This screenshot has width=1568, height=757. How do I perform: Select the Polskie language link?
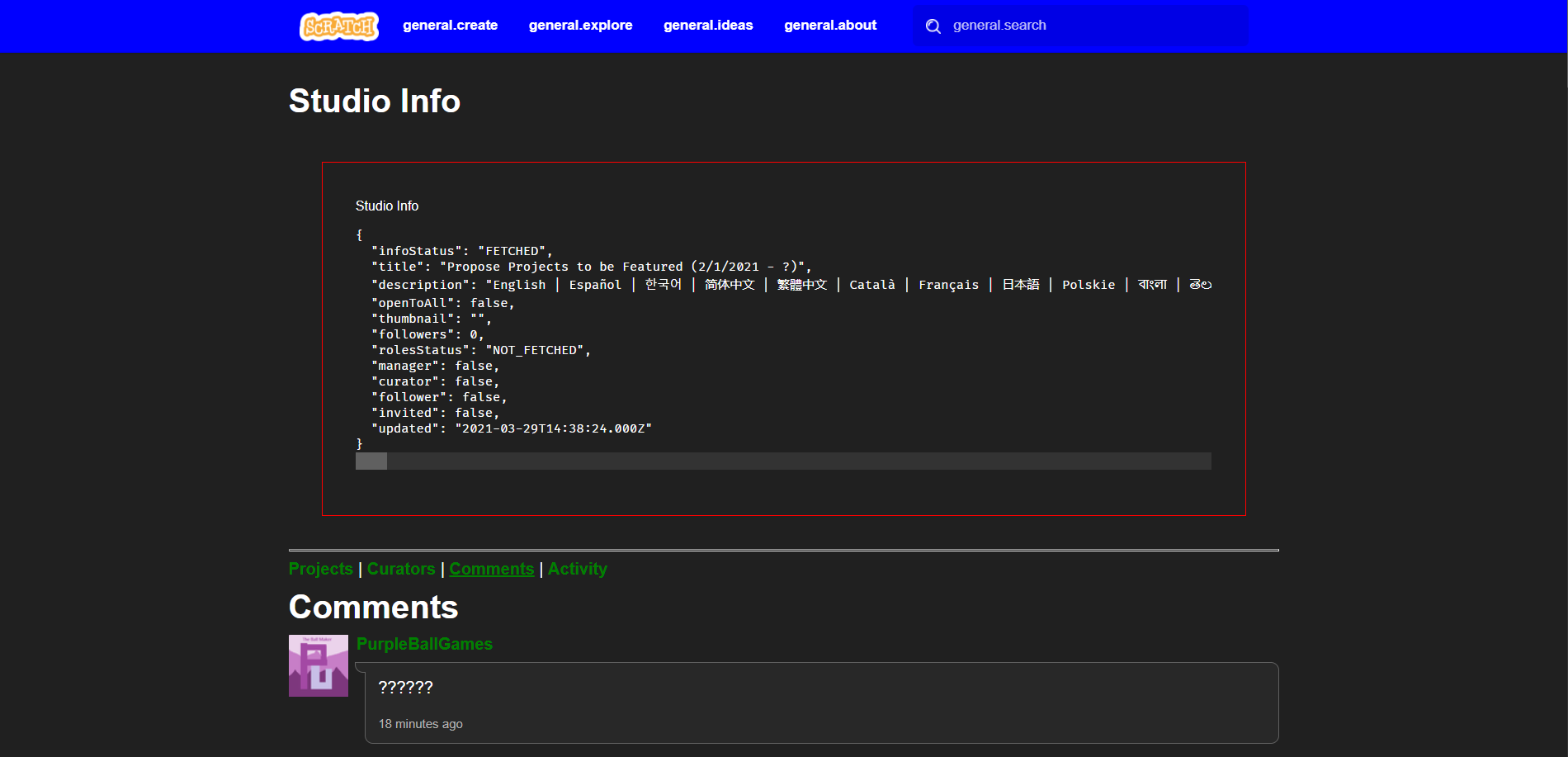pos(1089,284)
